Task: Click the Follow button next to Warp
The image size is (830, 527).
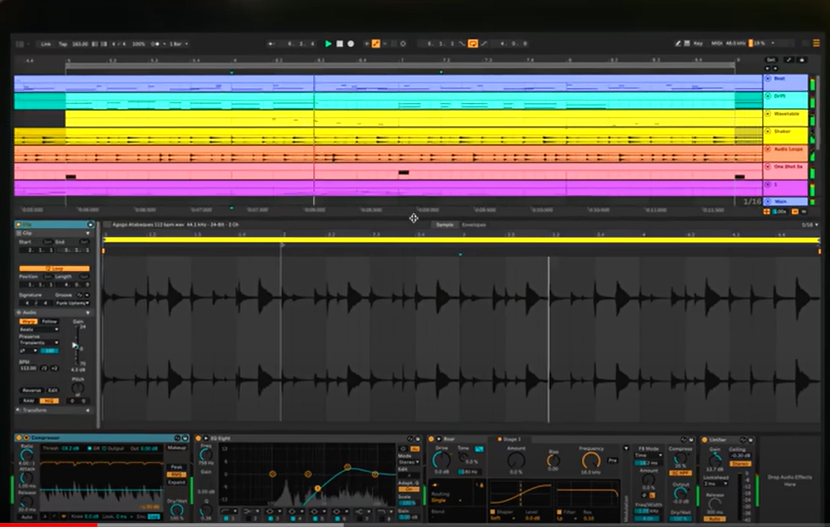Action: [x=49, y=321]
